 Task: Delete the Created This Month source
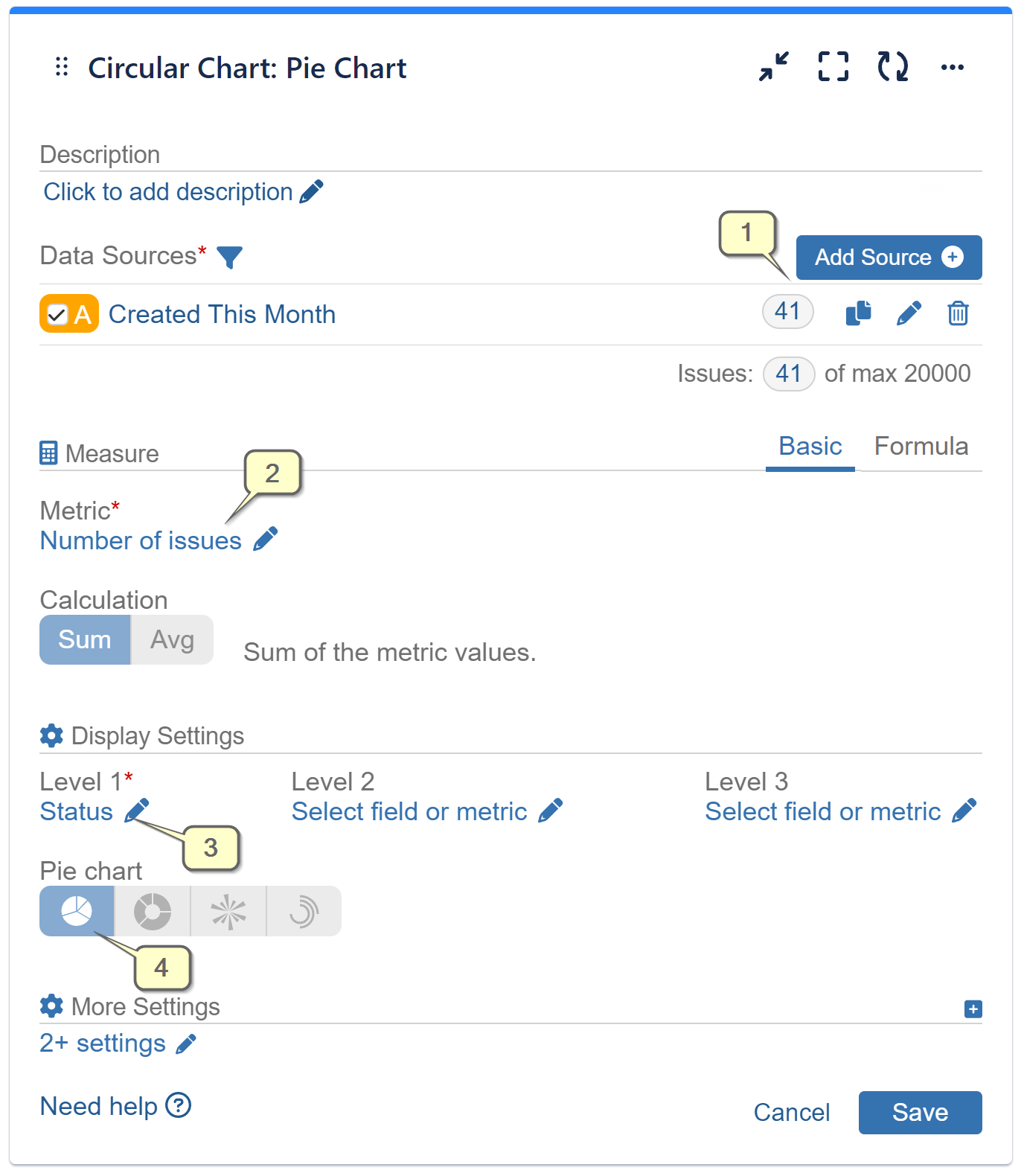tap(959, 313)
